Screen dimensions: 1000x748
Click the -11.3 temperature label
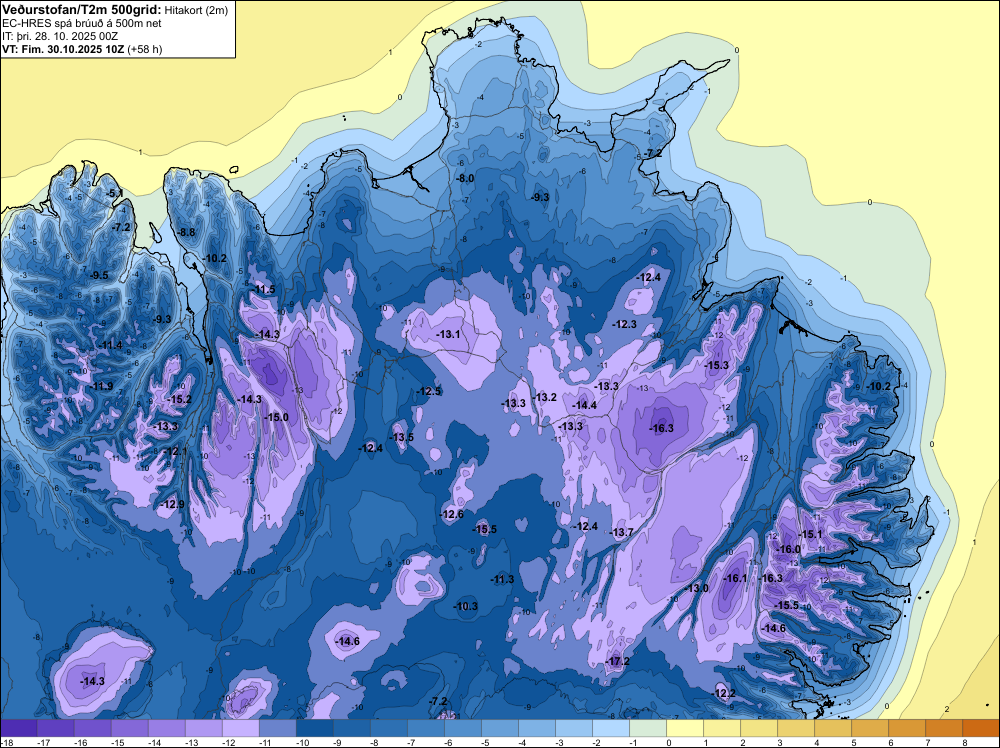click(x=503, y=579)
